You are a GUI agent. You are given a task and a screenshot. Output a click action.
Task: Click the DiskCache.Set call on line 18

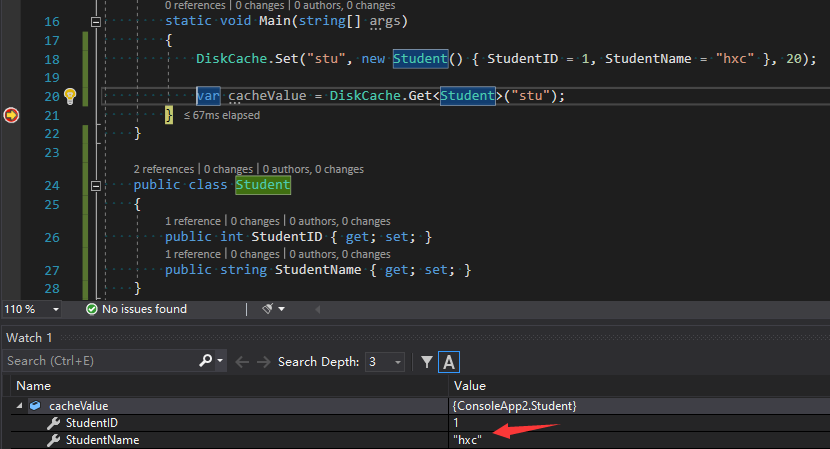point(247,59)
